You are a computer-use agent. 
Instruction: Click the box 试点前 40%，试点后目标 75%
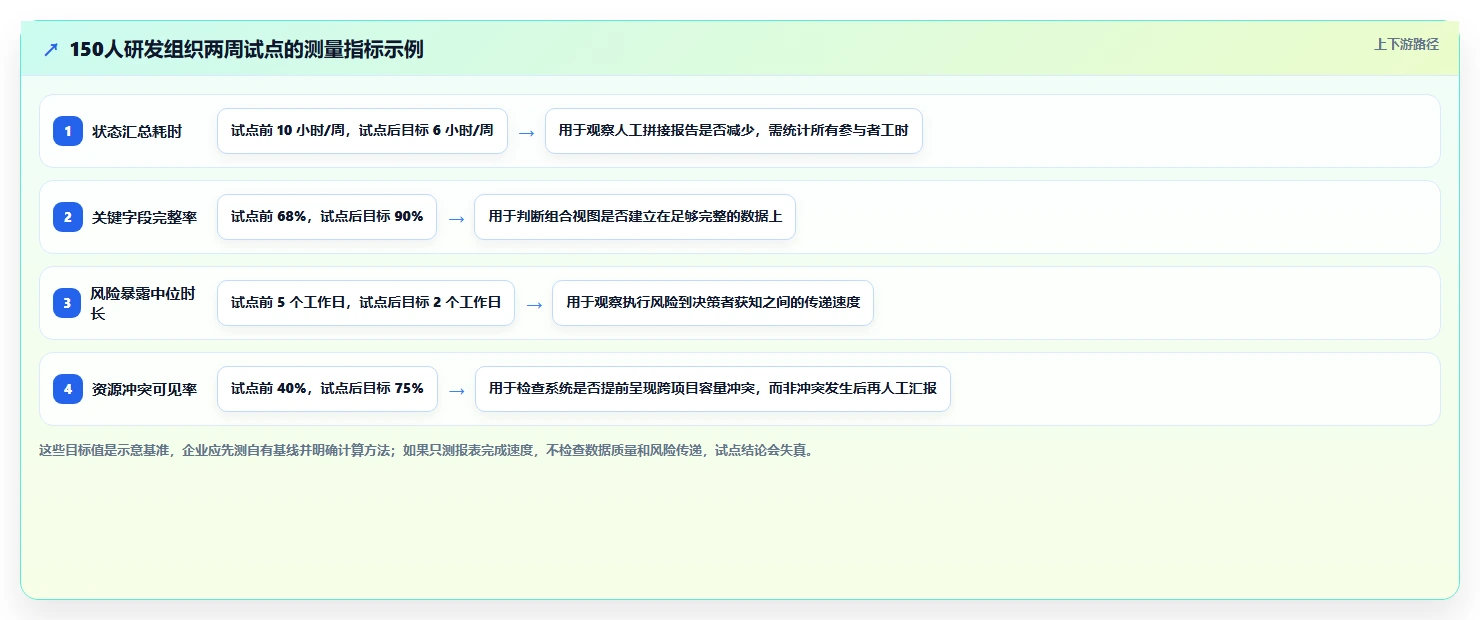(327, 389)
